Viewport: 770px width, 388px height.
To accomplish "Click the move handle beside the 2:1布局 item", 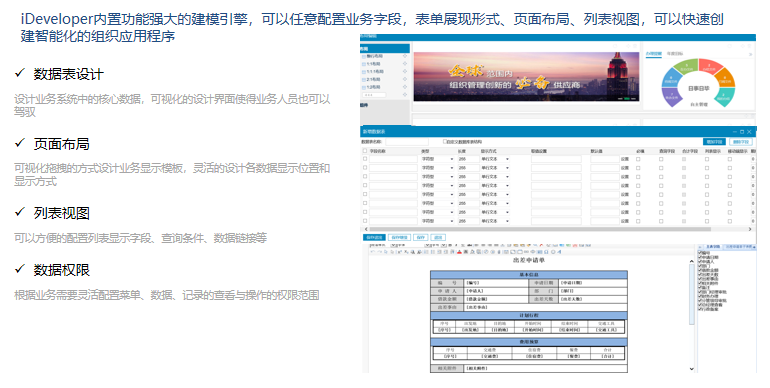I will 405,80.
